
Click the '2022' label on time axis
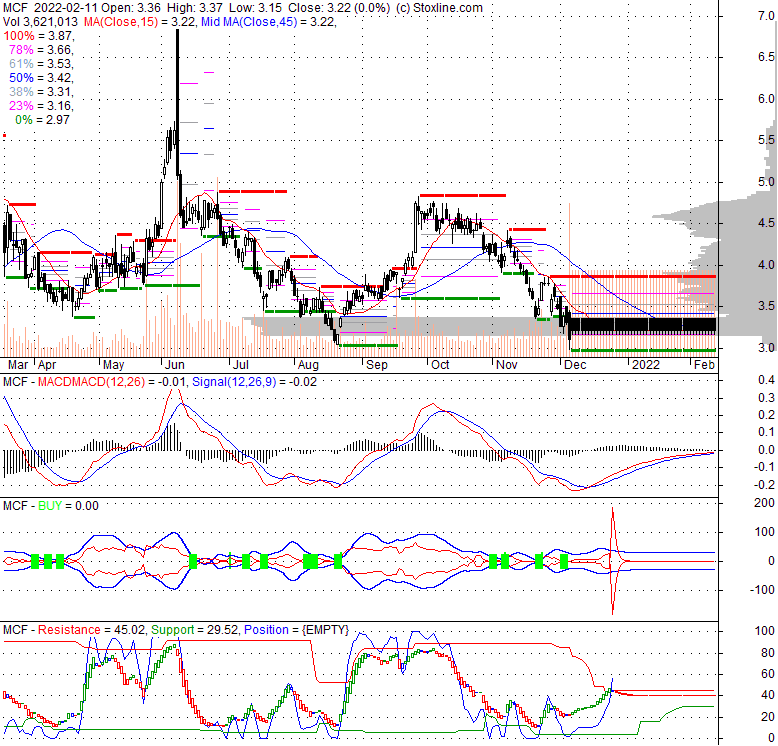click(x=646, y=365)
